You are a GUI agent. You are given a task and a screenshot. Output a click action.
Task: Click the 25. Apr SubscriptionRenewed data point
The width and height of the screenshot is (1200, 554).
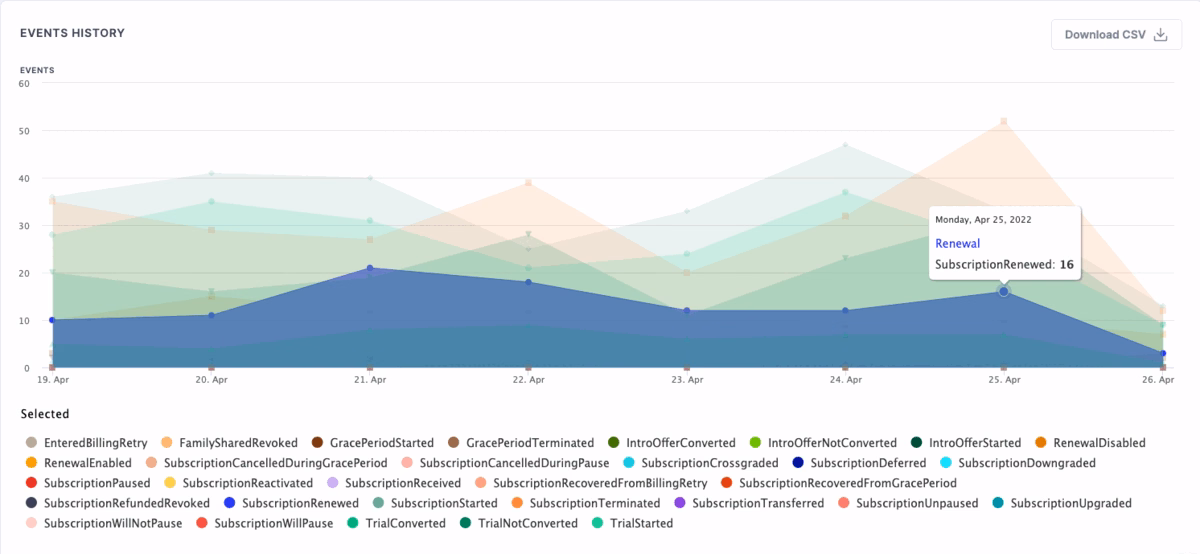(x=1003, y=291)
